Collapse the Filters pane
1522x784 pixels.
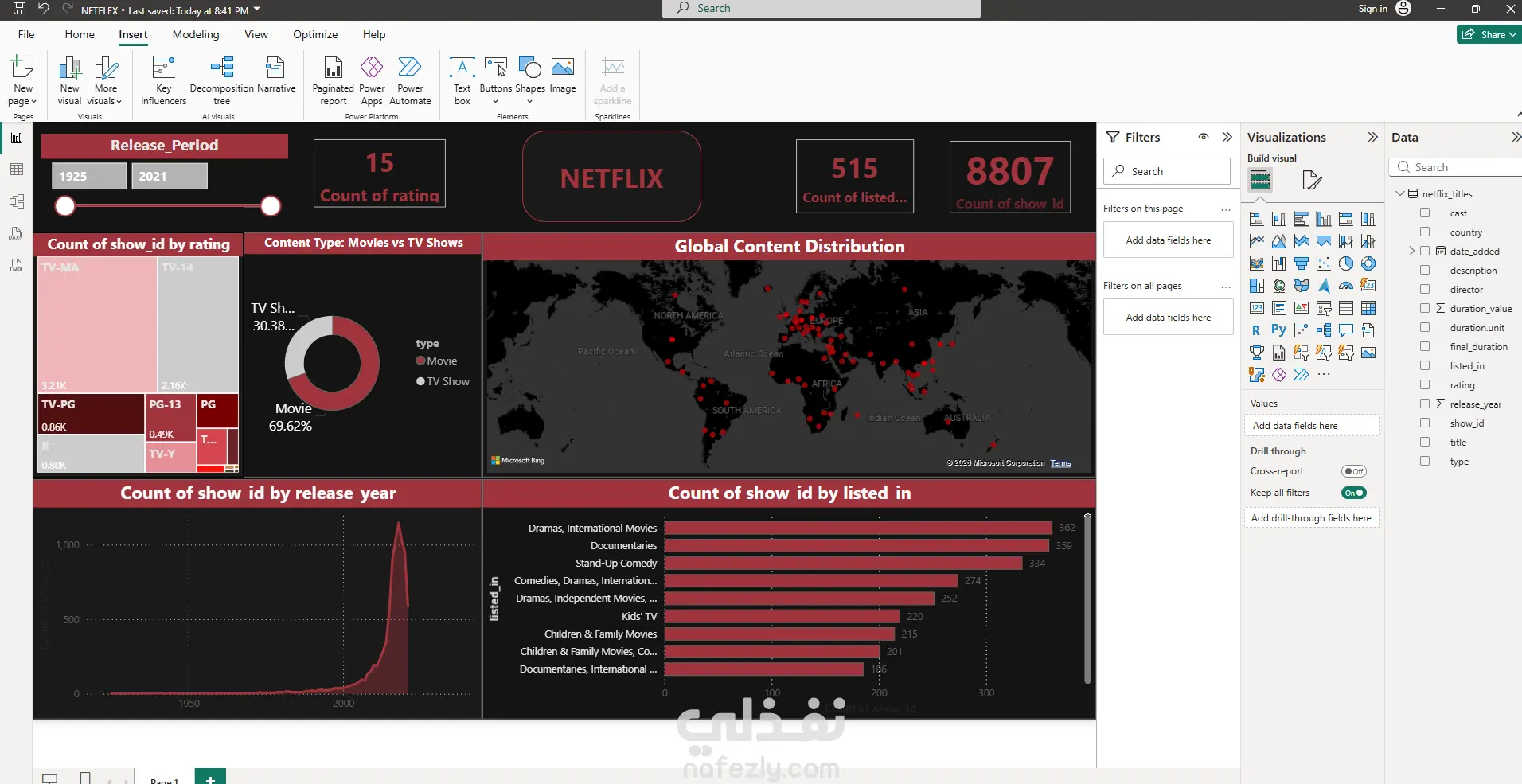point(1227,137)
